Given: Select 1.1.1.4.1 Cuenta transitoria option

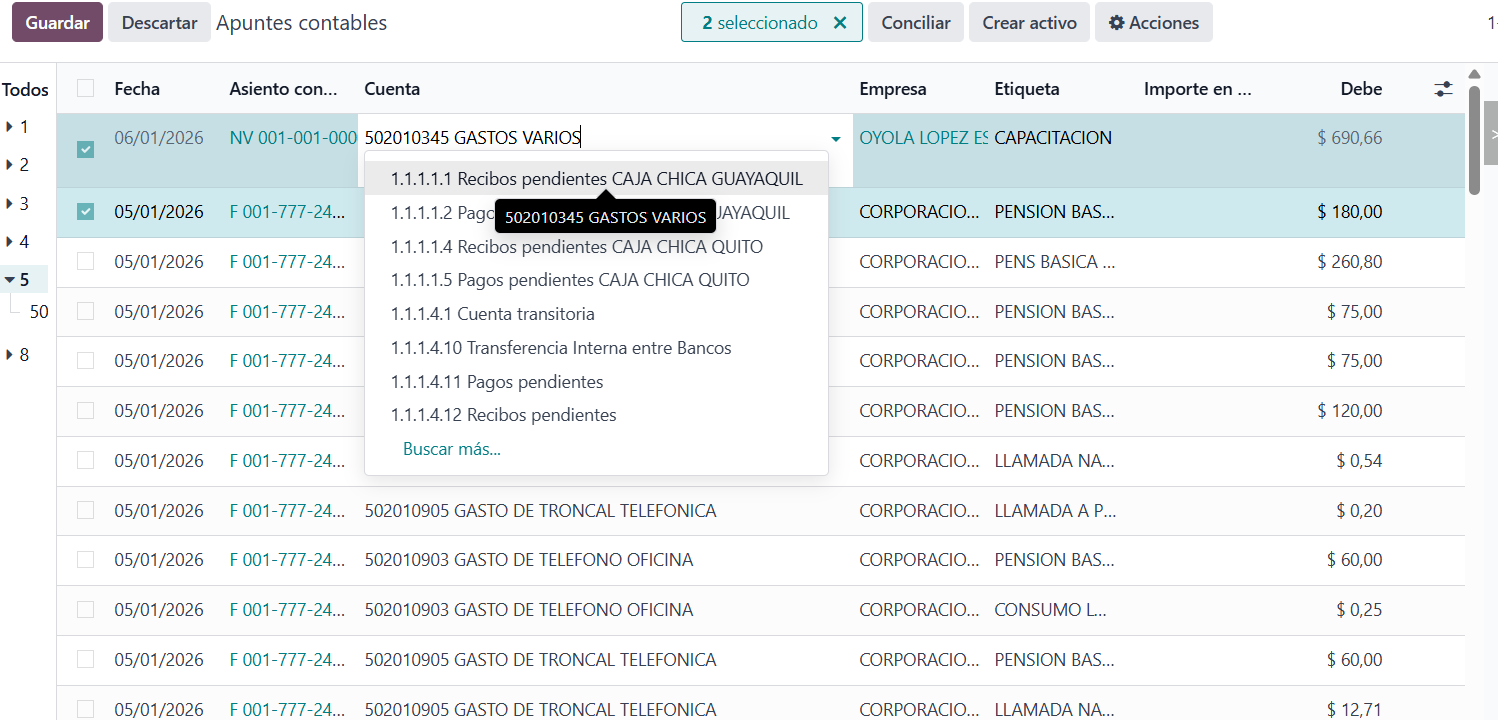Looking at the screenshot, I should point(492,314).
